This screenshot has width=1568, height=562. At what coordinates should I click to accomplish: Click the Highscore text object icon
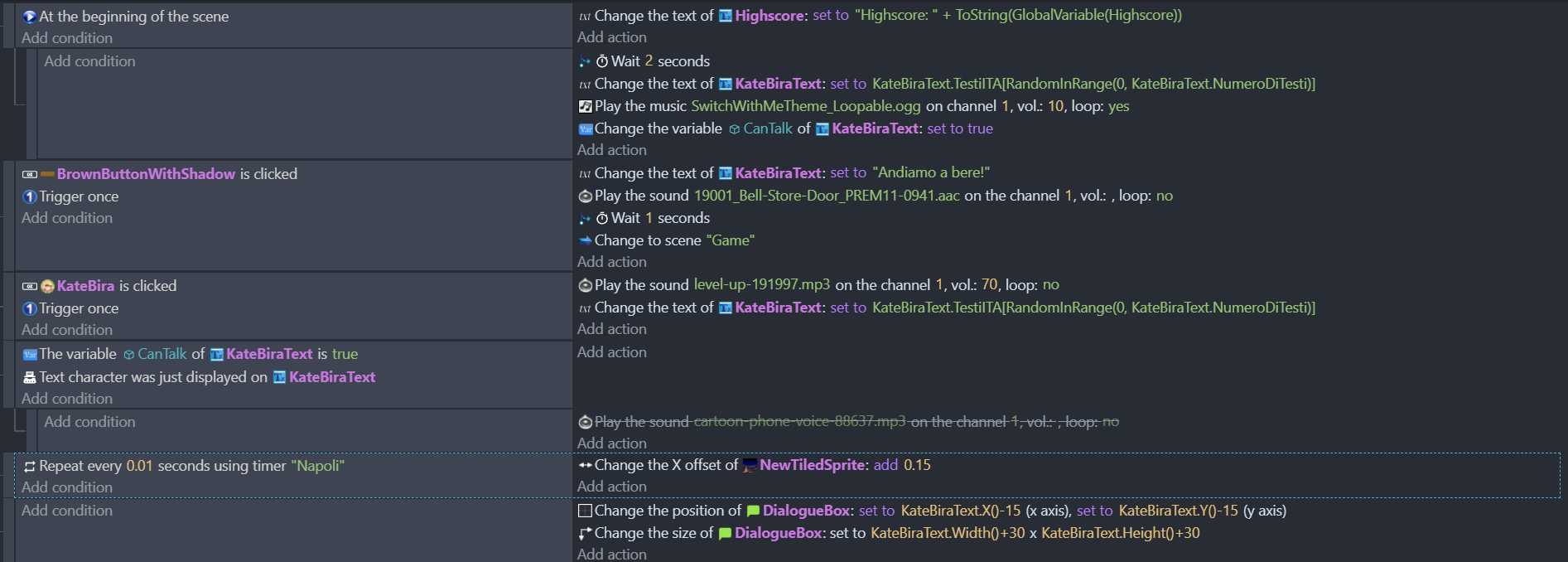(x=725, y=16)
